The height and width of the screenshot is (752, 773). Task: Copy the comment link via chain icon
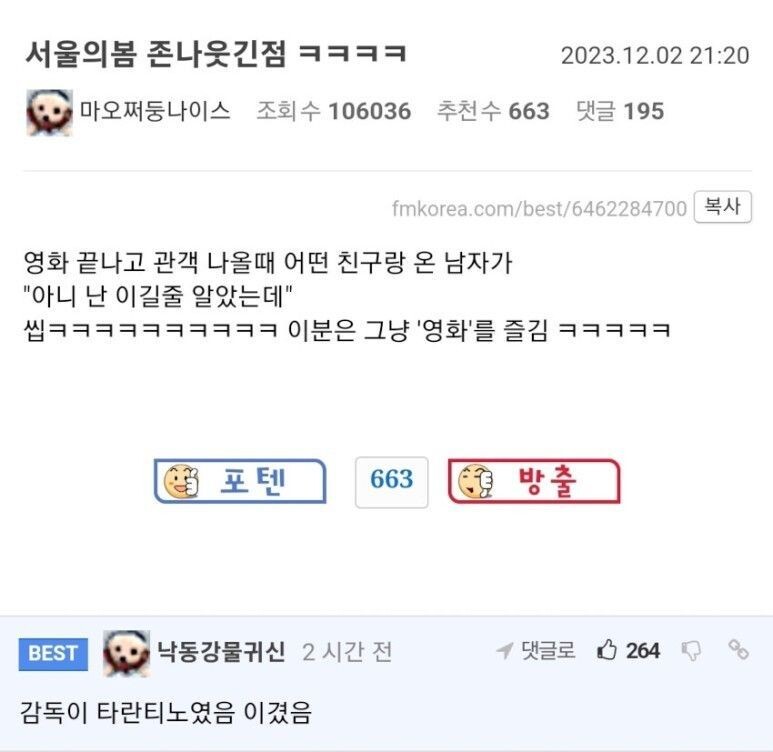coord(738,649)
